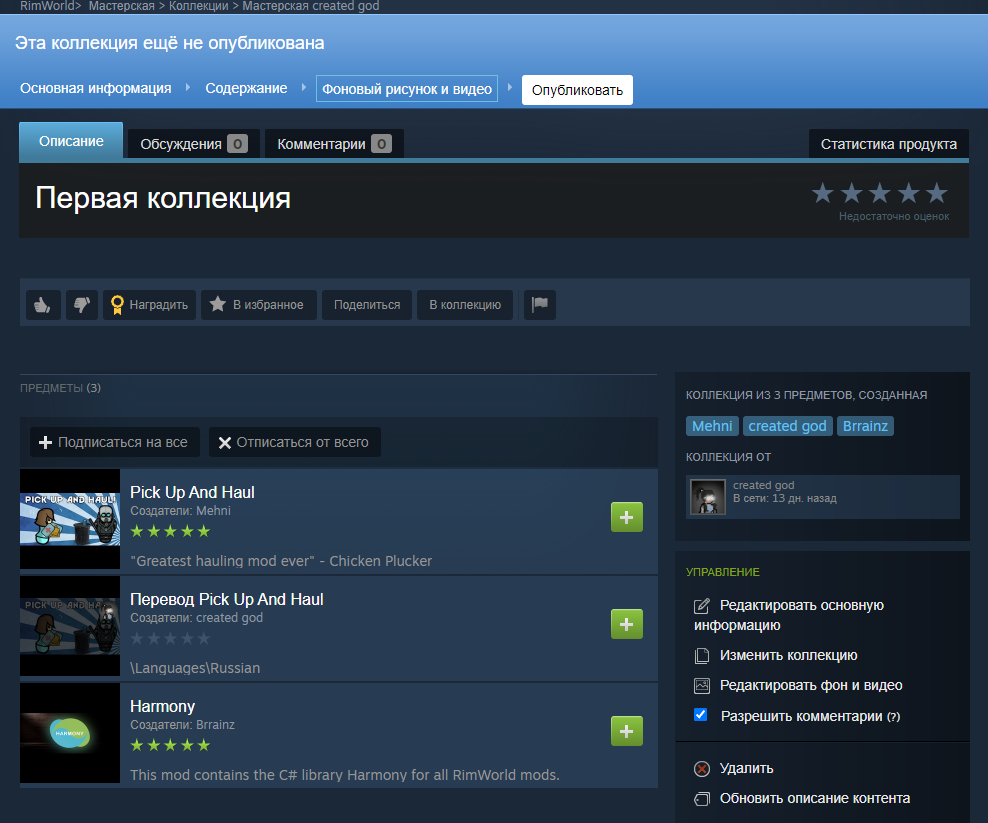Click Pick Up And Haul star rating
Screen dimensions: 988x823
(170, 532)
